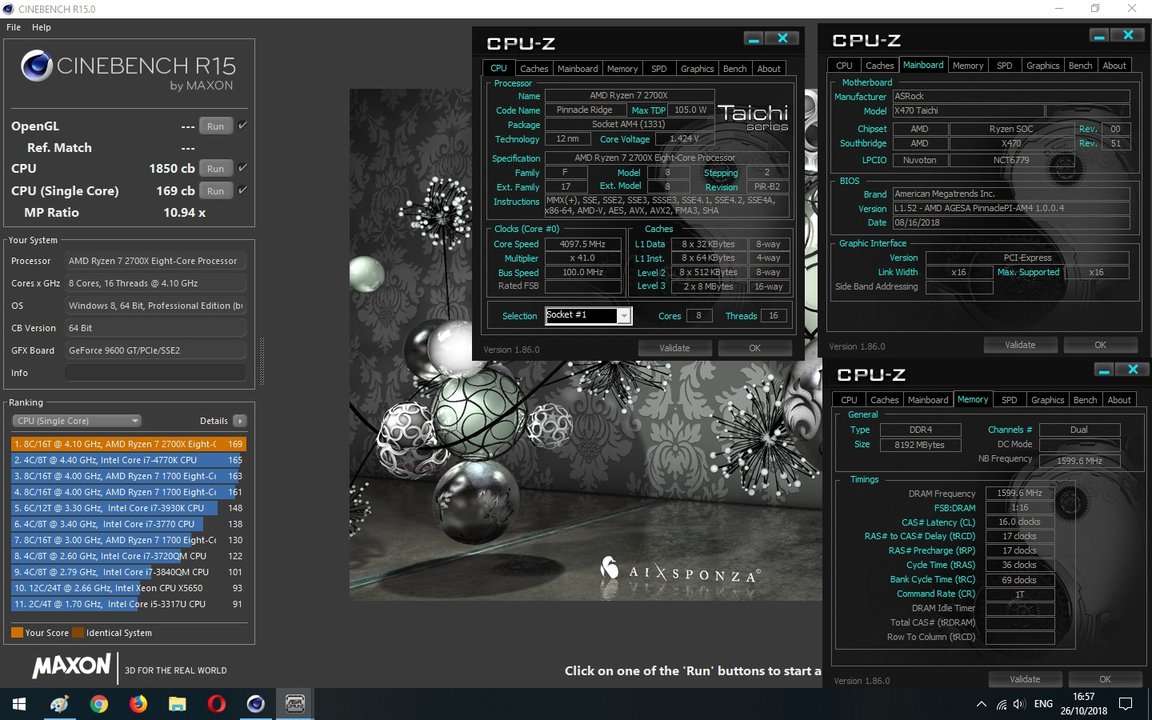Open the Ranking CPU (Single Core) dropdown
The height and width of the screenshot is (720, 1152).
pyautogui.click(x=76, y=421)
